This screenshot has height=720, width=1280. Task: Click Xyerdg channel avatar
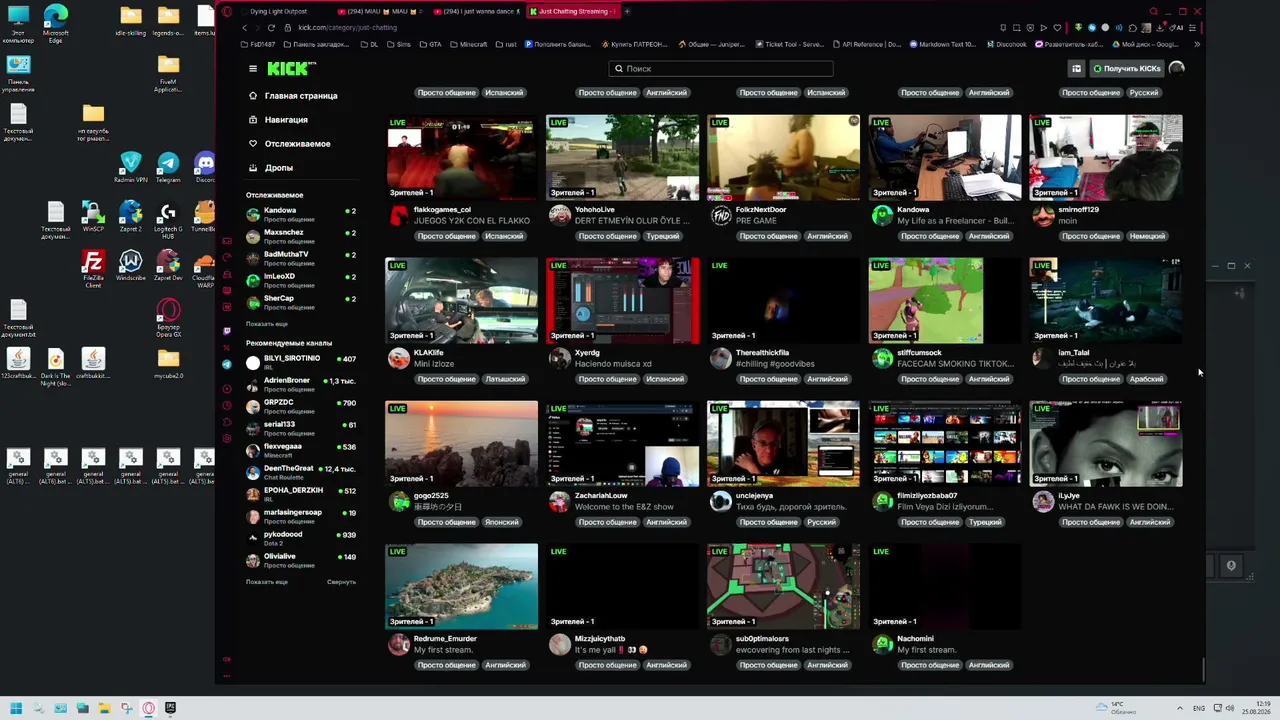(x=559, y=359)
